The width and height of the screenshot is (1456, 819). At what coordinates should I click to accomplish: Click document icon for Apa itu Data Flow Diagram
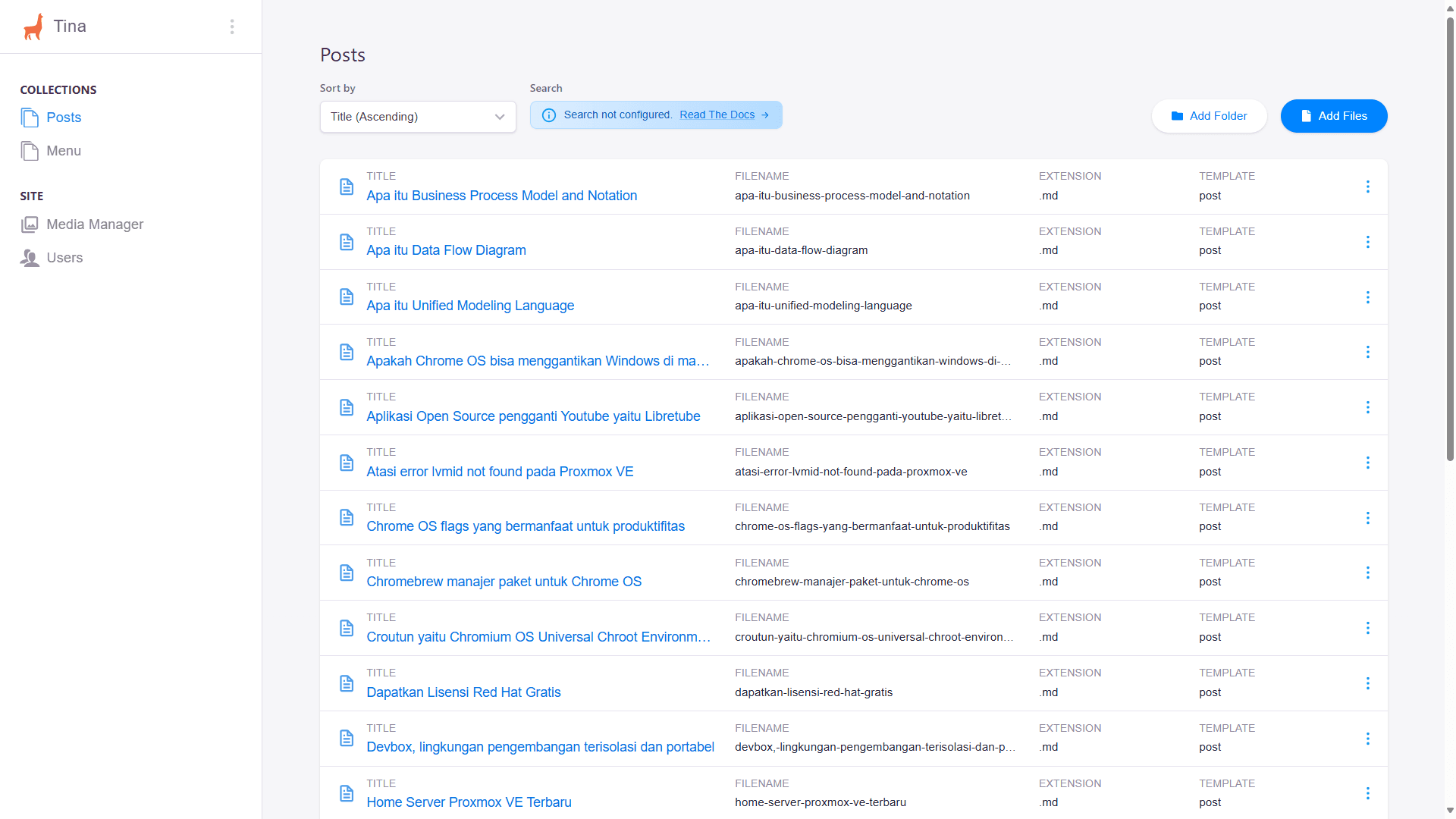[x=347, y=242]
